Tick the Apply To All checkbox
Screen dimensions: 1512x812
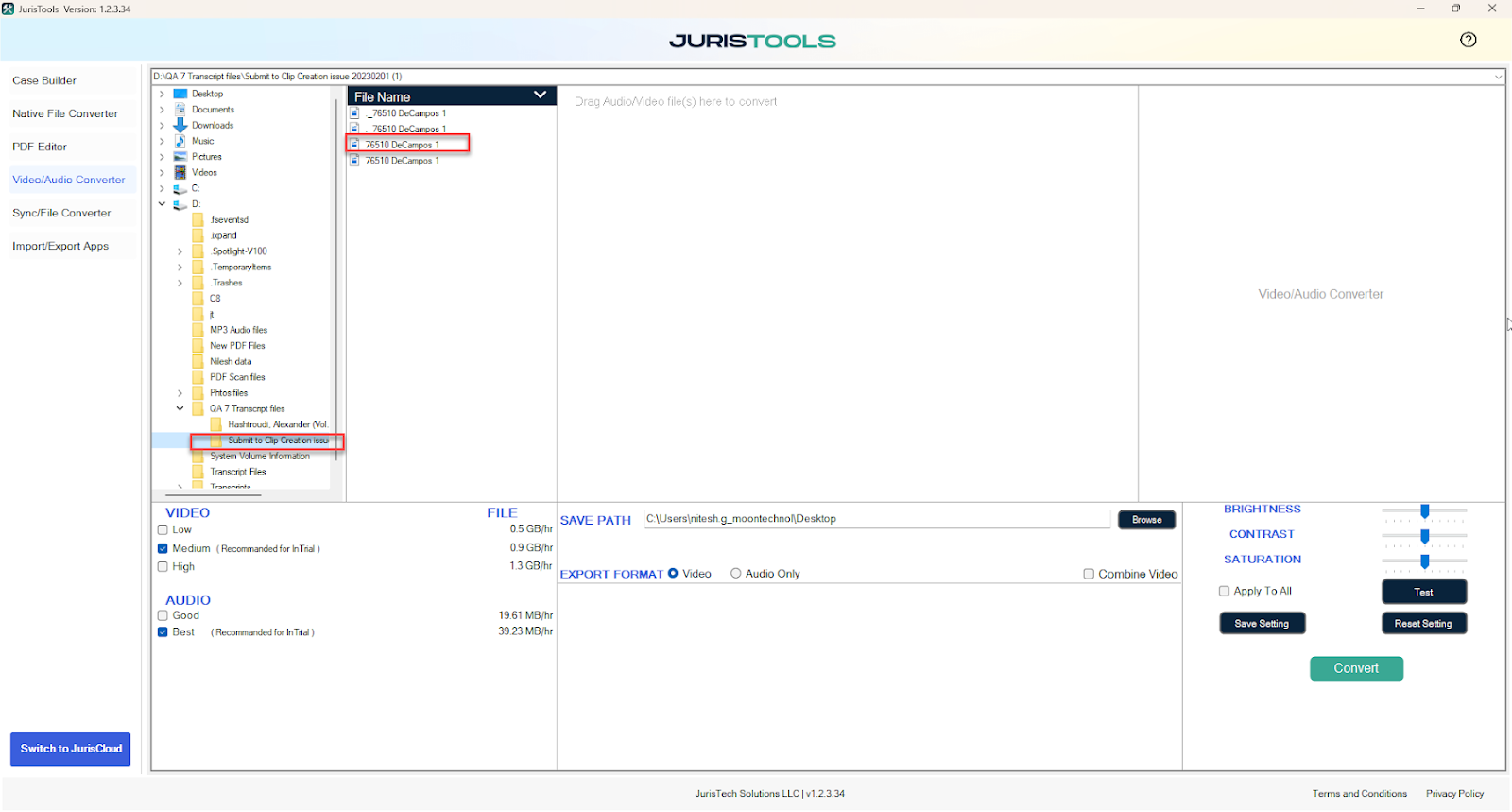click(1224, 591)
